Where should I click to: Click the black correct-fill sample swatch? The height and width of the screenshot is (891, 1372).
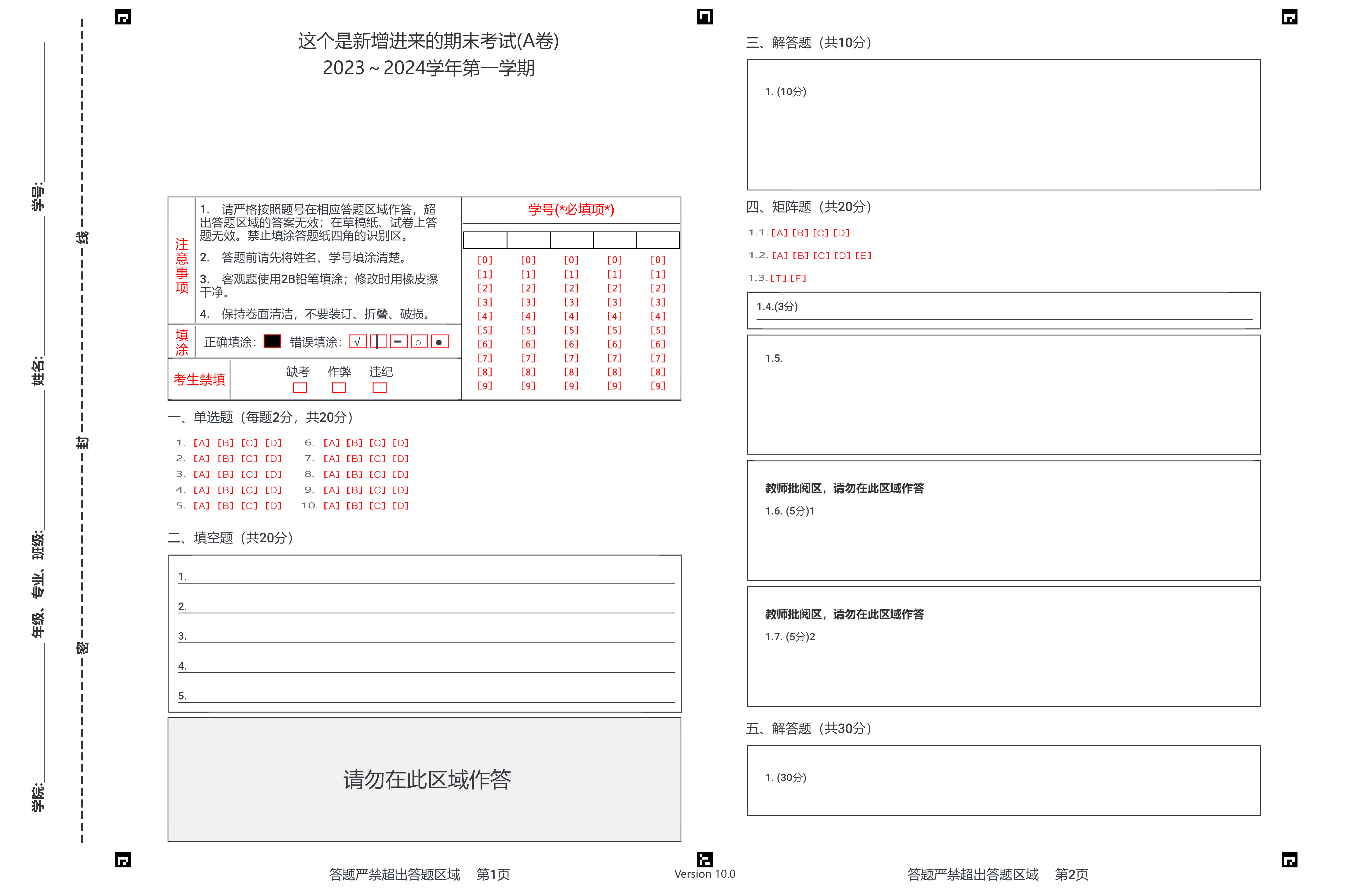click(x=272, y=341)
